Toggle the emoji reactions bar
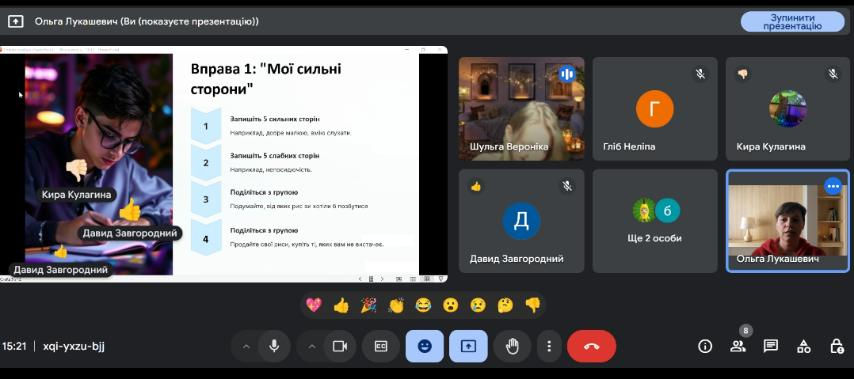 pyautogui.click(x=424, y=346)
